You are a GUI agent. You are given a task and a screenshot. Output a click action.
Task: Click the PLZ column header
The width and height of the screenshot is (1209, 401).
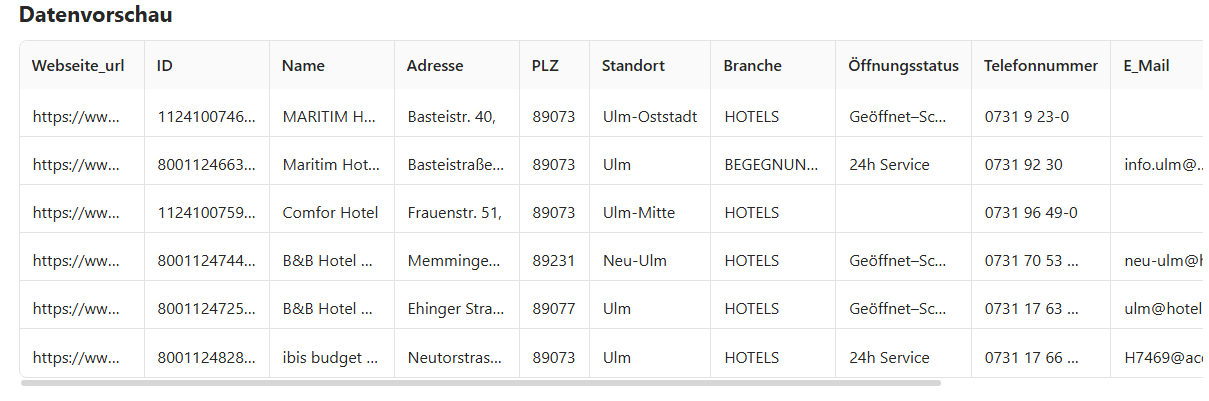555,66
